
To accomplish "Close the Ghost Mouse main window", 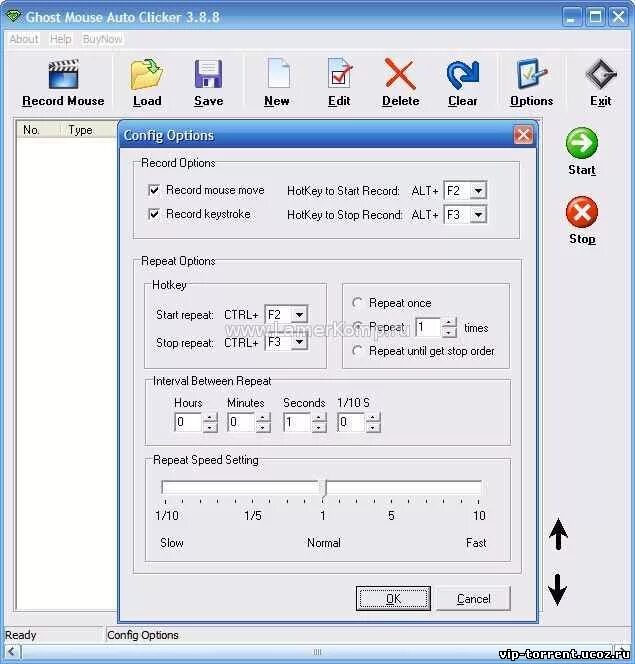I will [618, 17].
